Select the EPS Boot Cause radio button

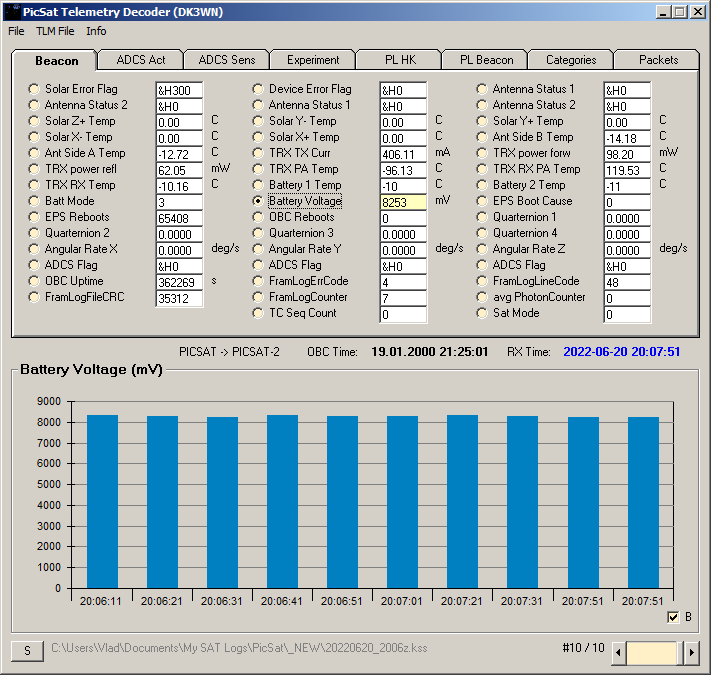(482, 201)
